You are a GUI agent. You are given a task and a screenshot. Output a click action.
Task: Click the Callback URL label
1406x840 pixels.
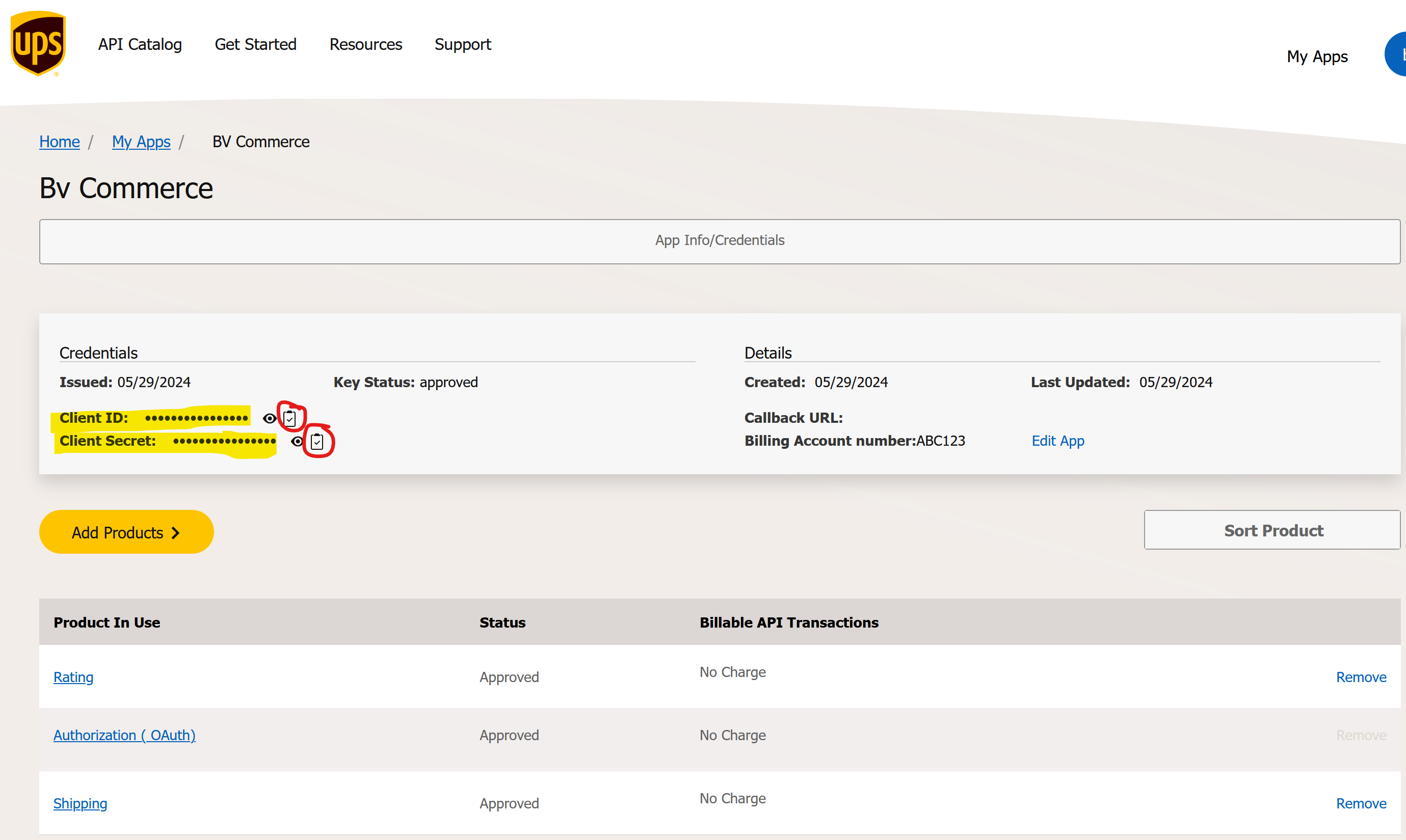[x=793, y=418]
